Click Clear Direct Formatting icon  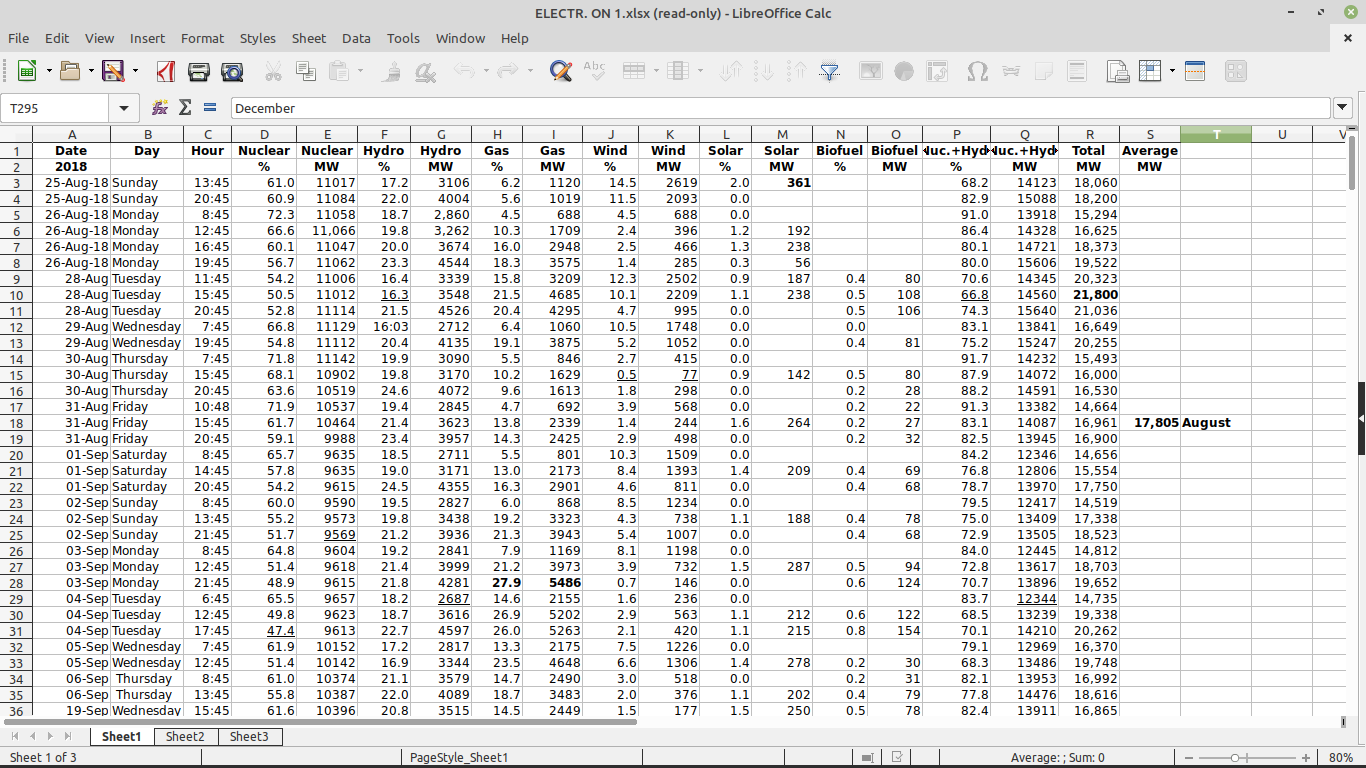click(x=425, y=71)
